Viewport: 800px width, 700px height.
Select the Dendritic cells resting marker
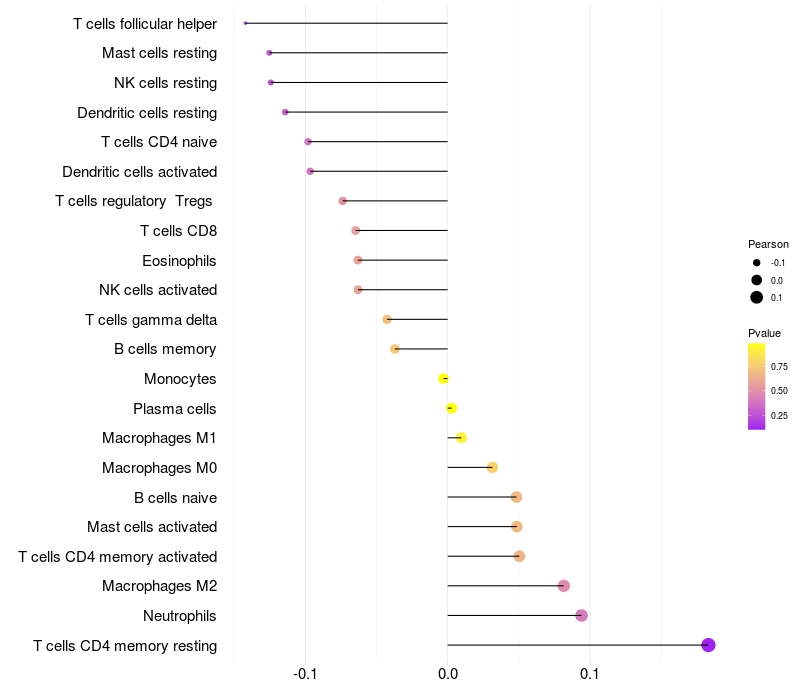pos(285,112)
